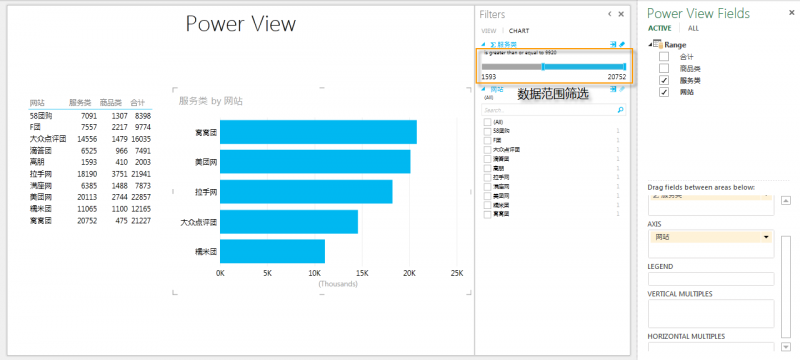Image resolution: width=800 pixels, height=360 pixels.
Task: Check 窝窝团 in the filter list
Action: [x=487, y=214]
